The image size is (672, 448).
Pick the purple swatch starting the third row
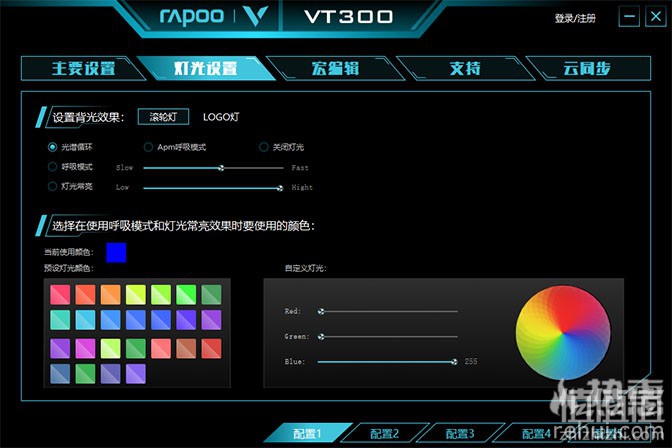tap(60, 349)
